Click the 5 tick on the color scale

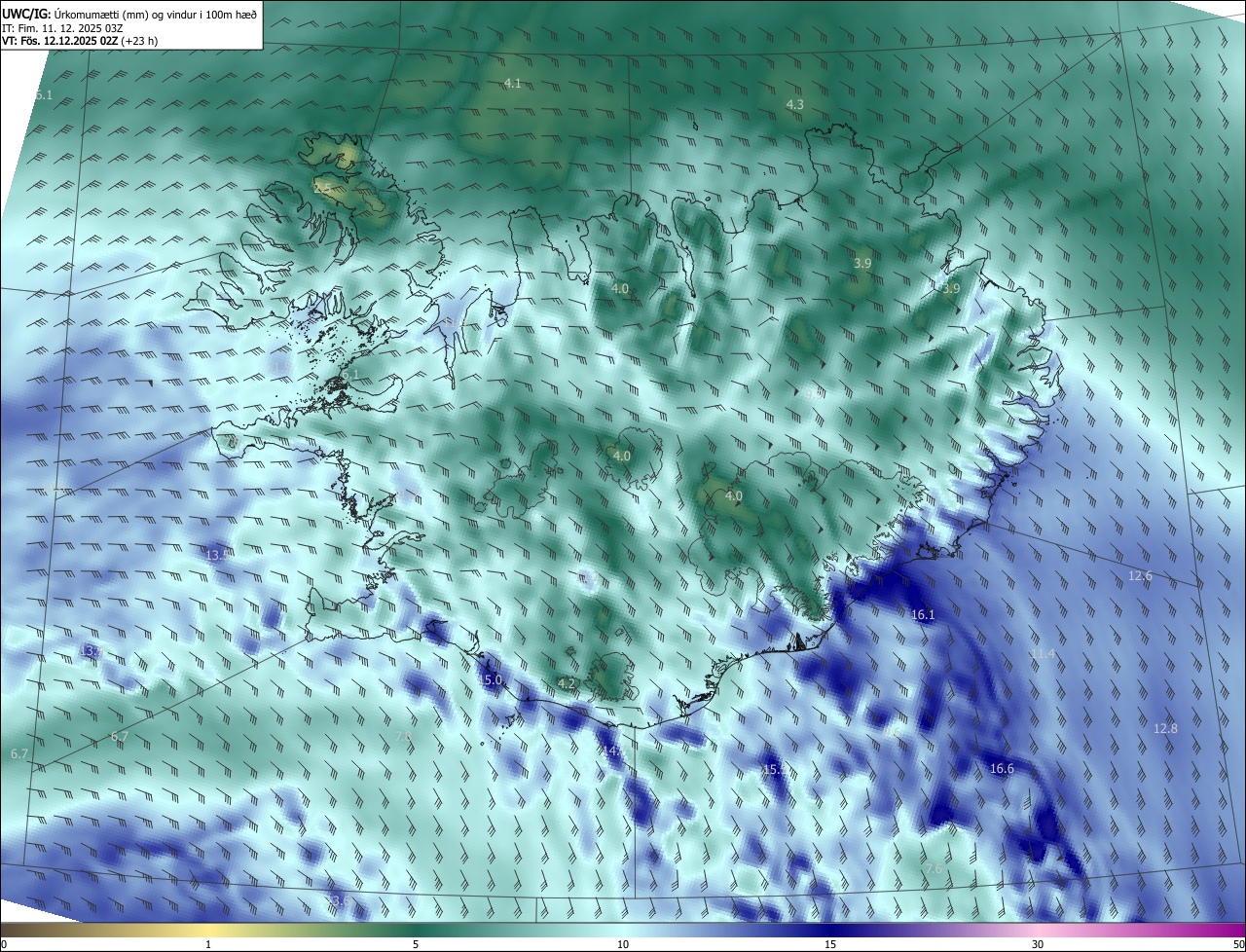[x=416, y=945]
